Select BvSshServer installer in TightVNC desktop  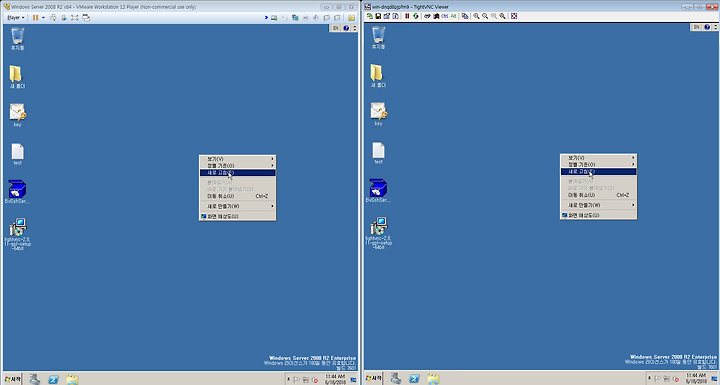pos(378,191)
